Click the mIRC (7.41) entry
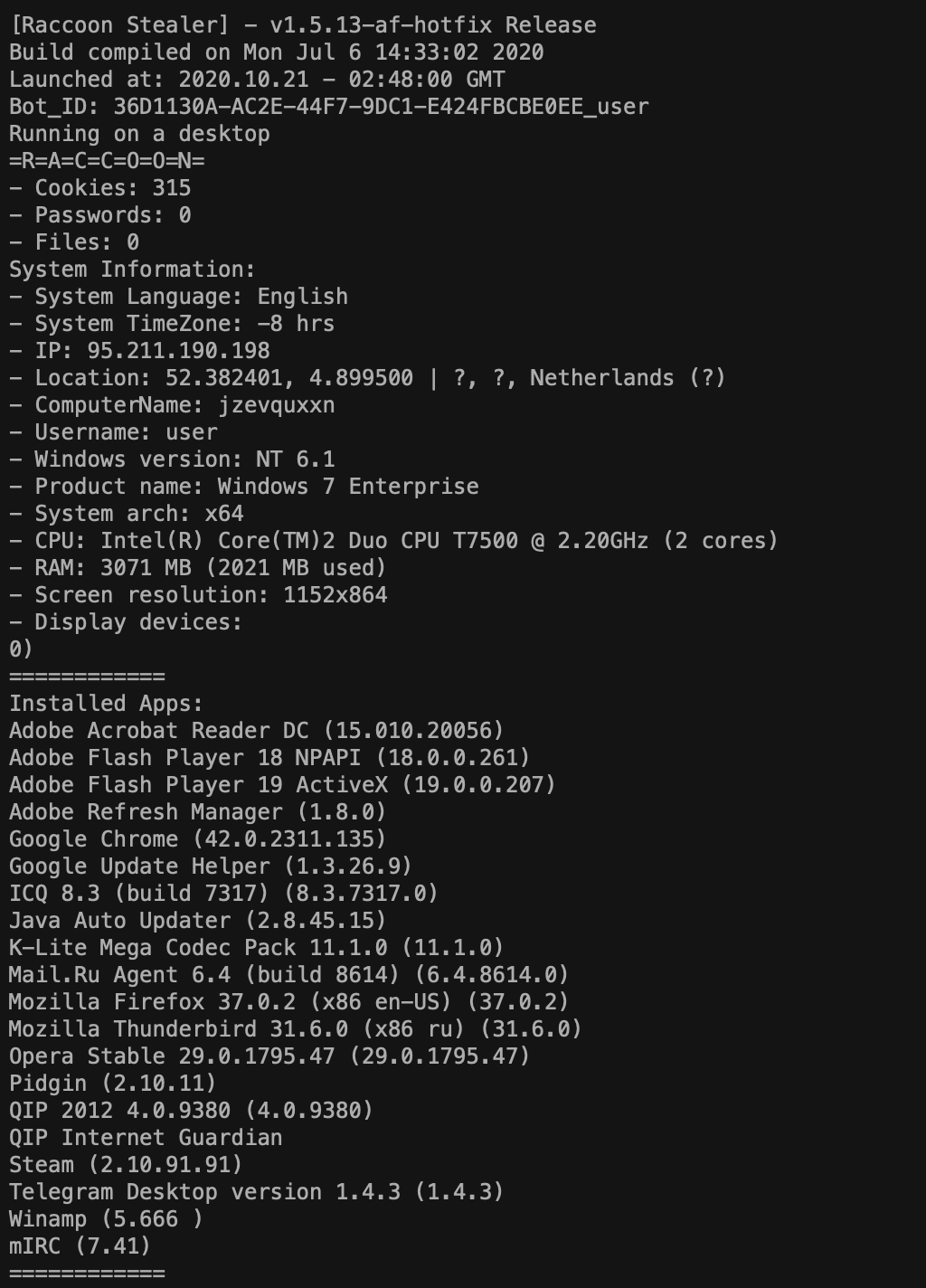Viewport: 926px width, 1288px height. tap(80, 1246)
